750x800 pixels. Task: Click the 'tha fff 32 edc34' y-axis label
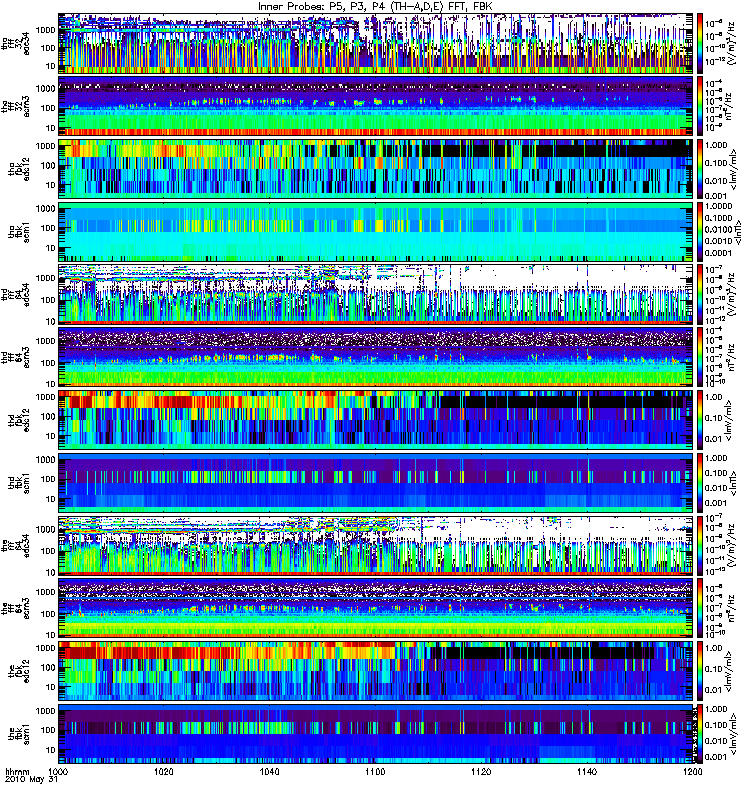pyautogui.click(x=15, y=43)
